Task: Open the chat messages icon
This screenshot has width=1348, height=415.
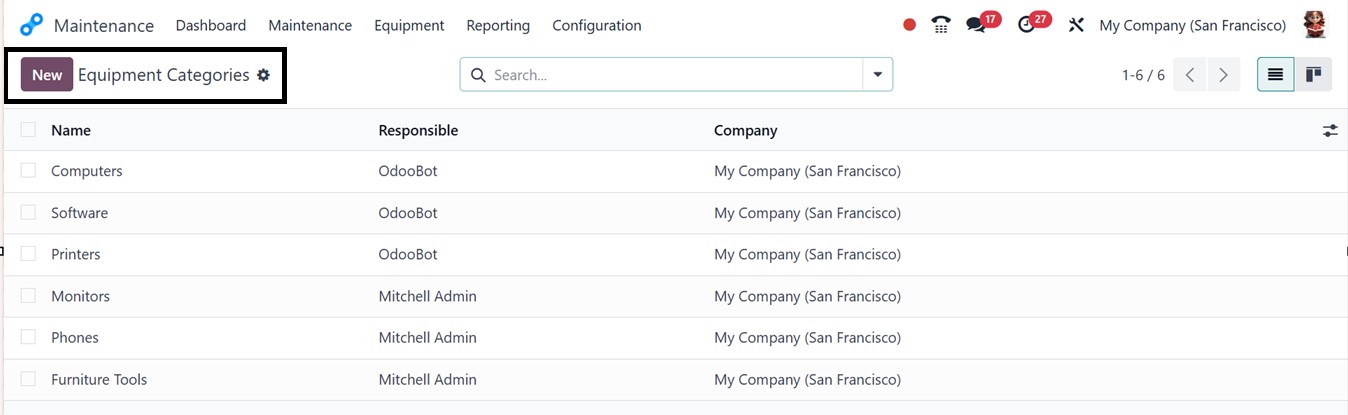Action: 976,25
